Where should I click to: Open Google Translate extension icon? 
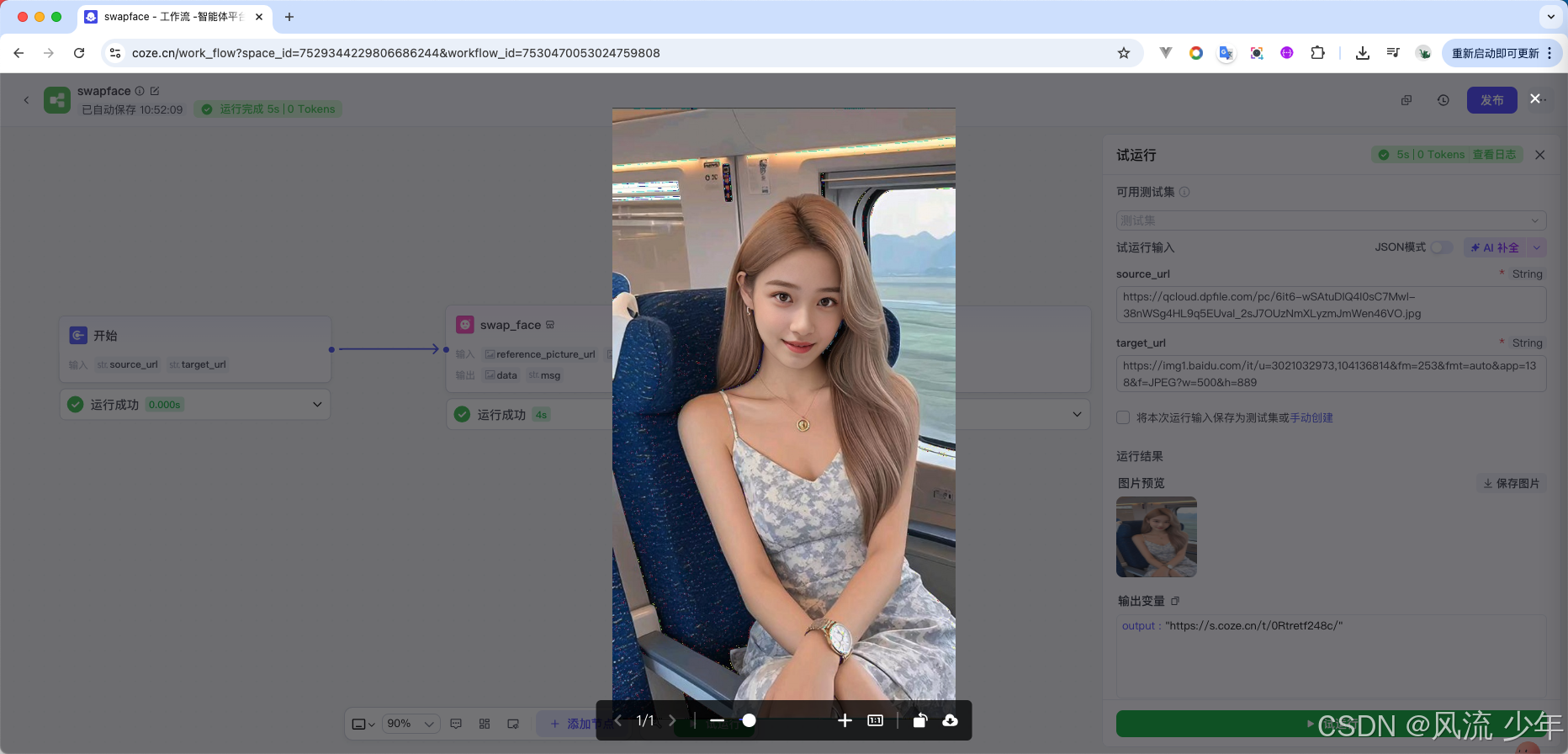tap(1226, 53)
